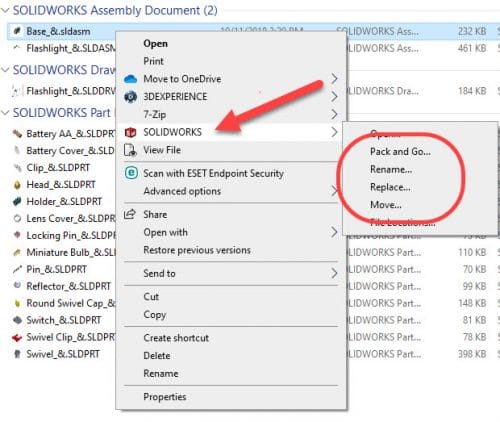The height and width of the screenshot is (422, 500).
Task: Choose Delete in the context menu
Action: point(157,356)
